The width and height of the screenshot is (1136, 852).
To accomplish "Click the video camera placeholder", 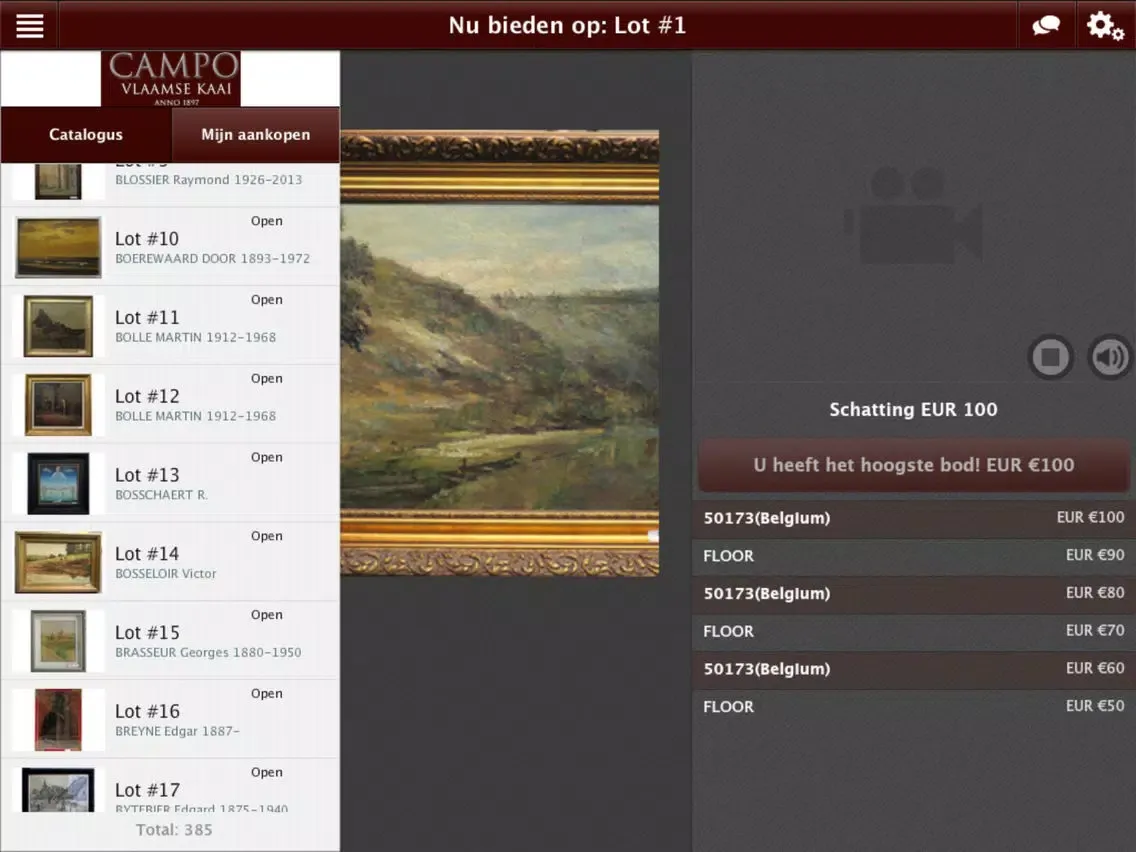I will pos(913,215).
